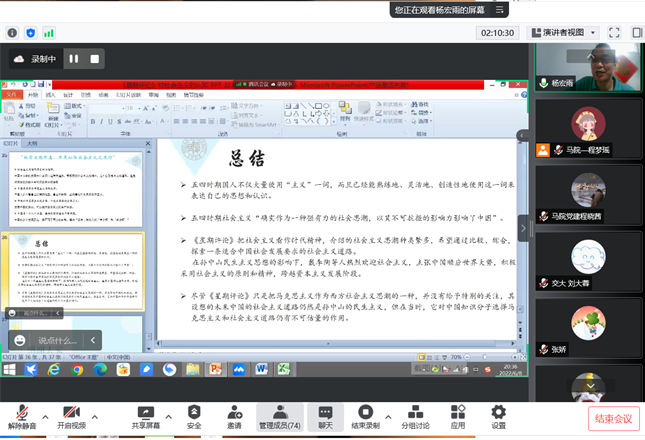Open screen share options menu at top
This screenshot has height=440, width=645.
506,10
